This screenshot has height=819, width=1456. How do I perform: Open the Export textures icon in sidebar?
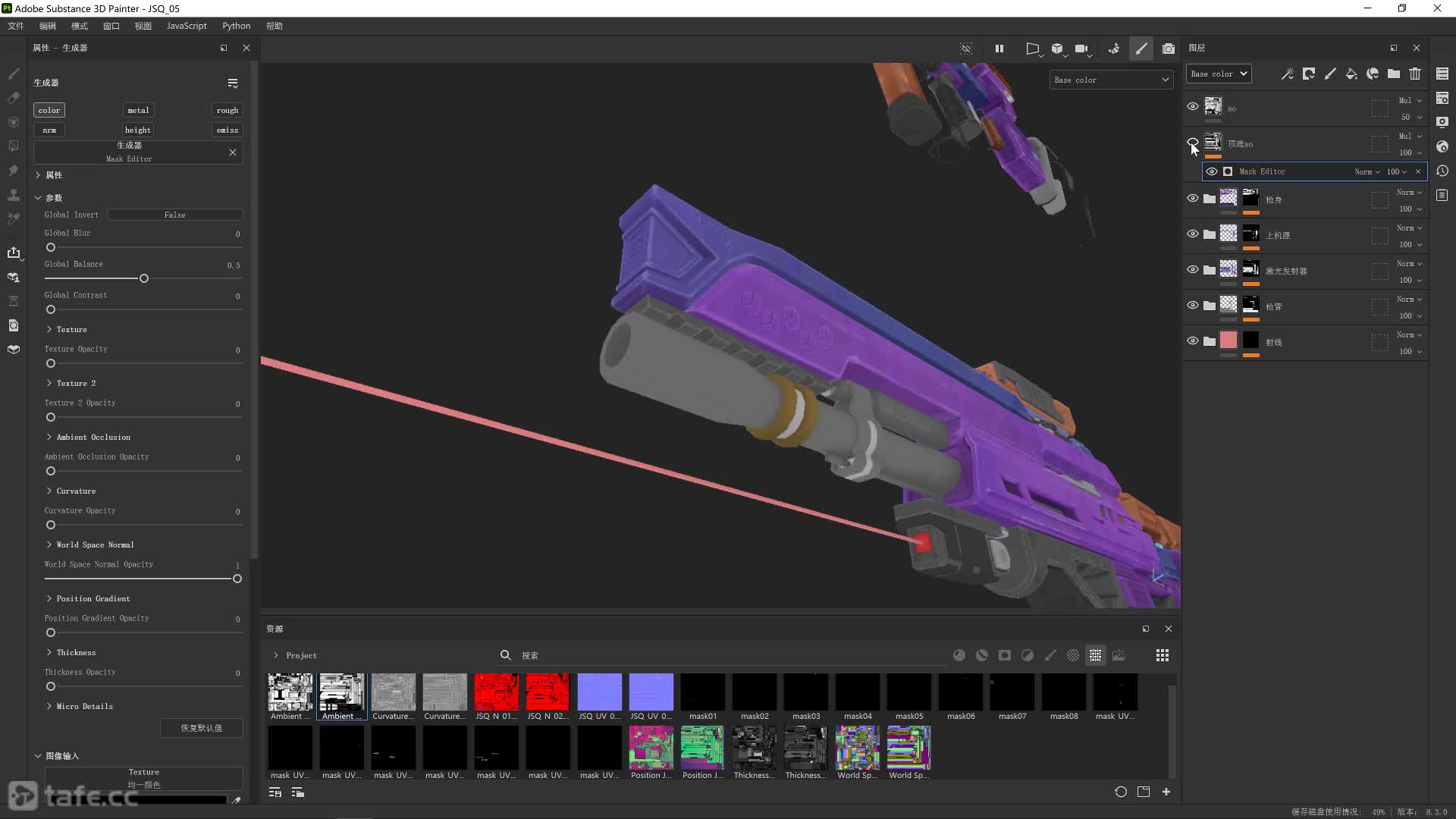pyautogui.click(x=14, y=253)
